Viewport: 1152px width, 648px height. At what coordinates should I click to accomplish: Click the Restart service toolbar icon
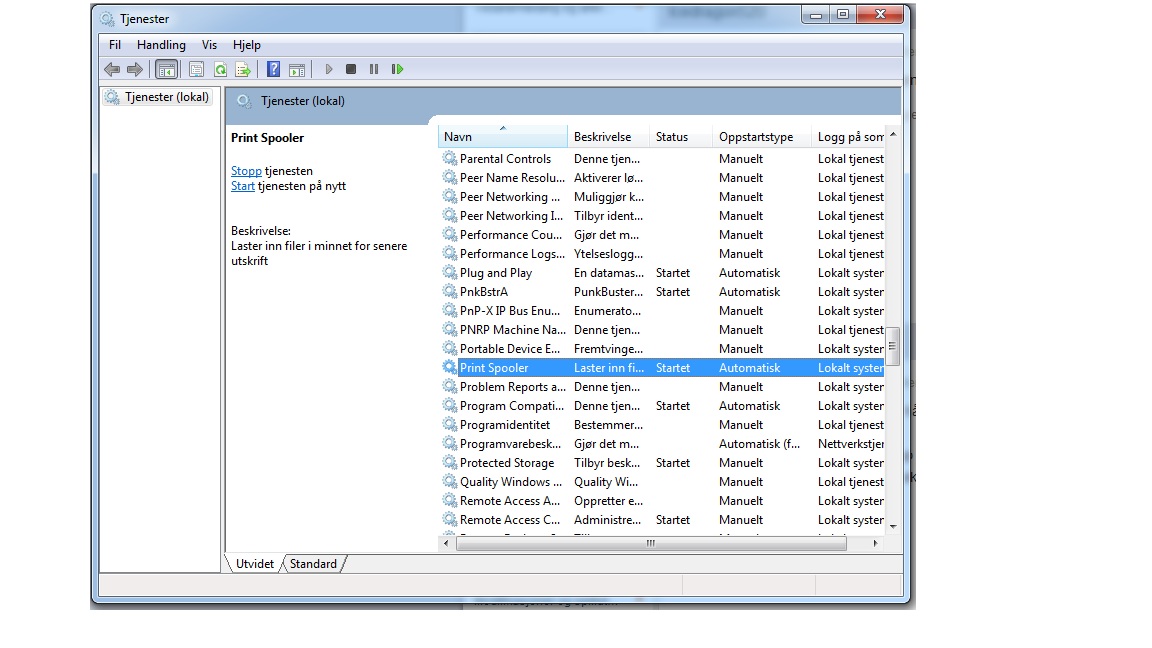pyautogui.click(x=397, y=69)
